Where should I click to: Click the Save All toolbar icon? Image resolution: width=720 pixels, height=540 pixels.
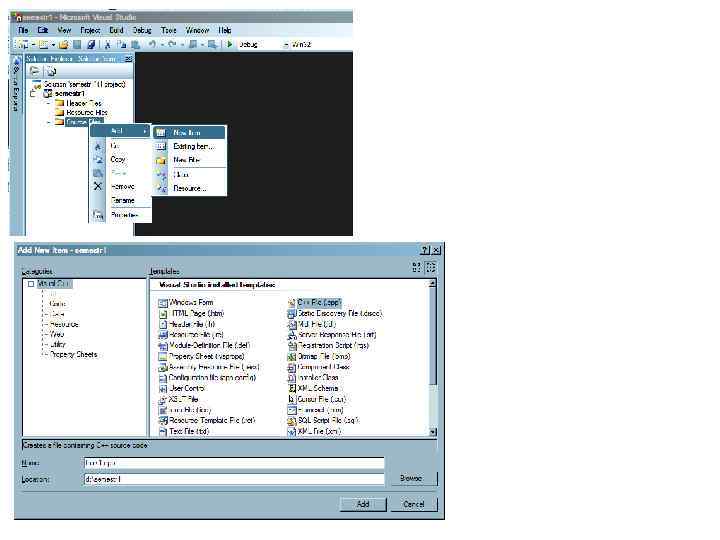pos(91,45)
